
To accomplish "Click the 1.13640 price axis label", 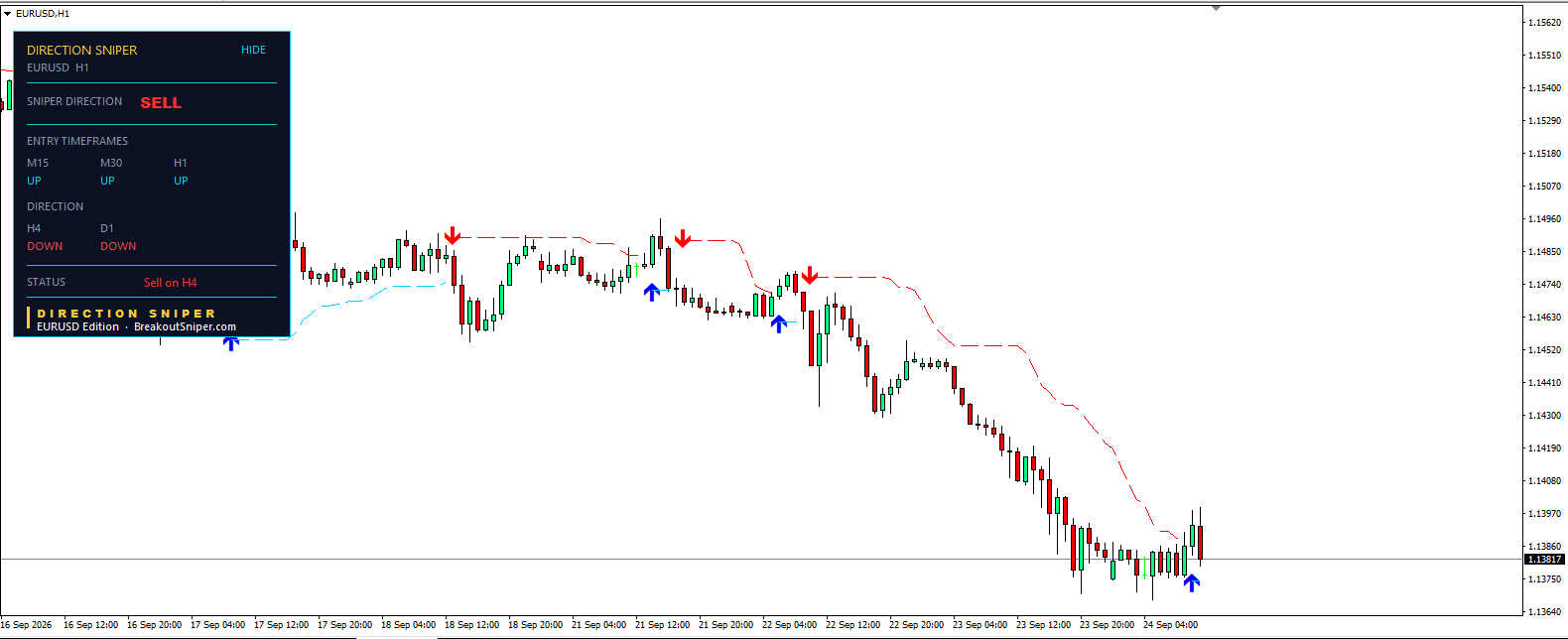I will click(x=1544, y=611).
